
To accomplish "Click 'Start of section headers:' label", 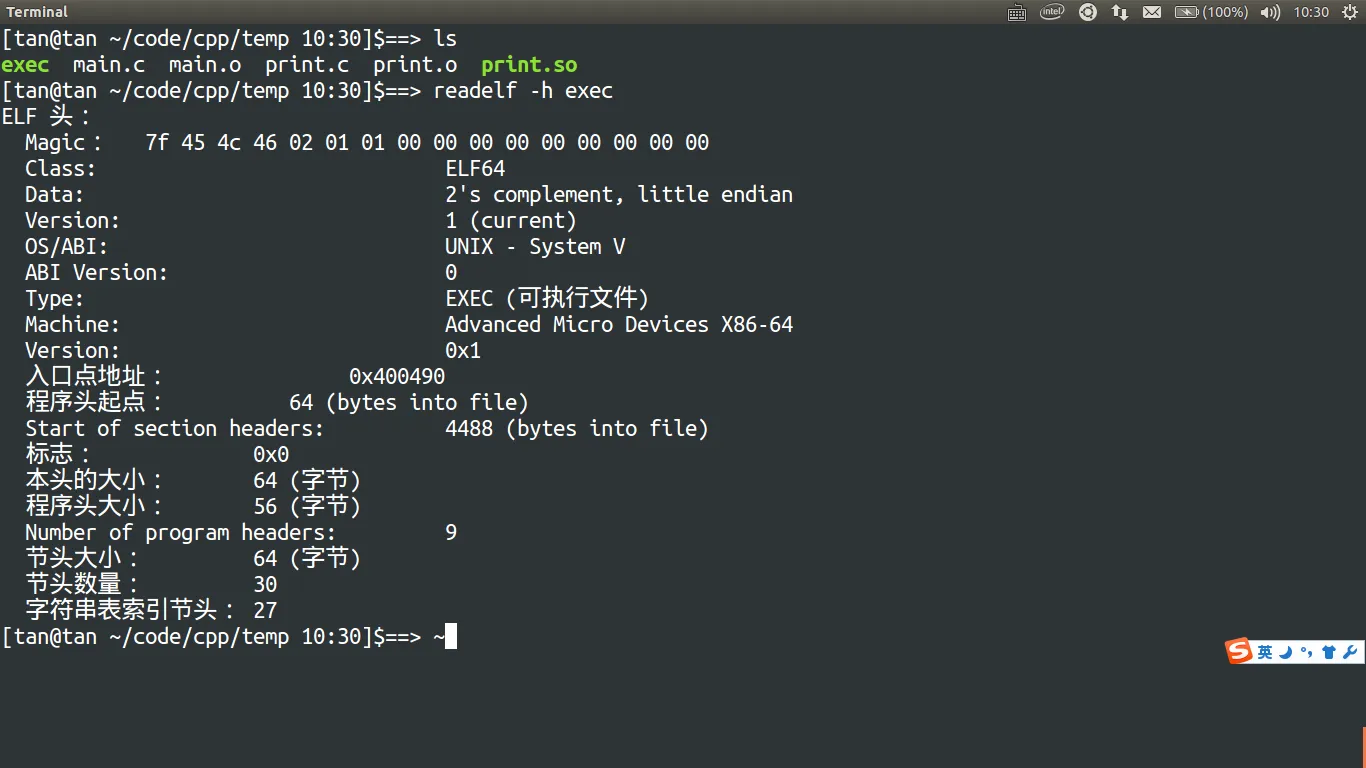I will (x=175, y=429).
